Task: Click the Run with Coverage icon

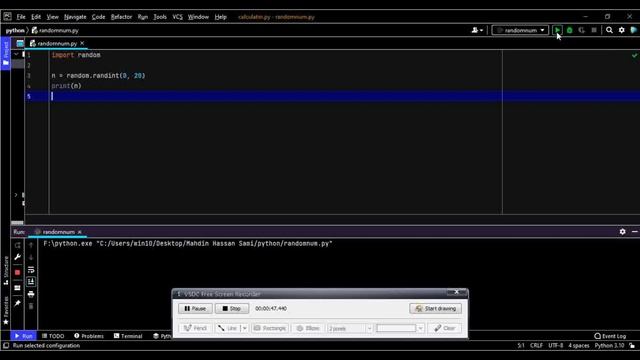Action: pyautogui.click(x=582, y=30)
